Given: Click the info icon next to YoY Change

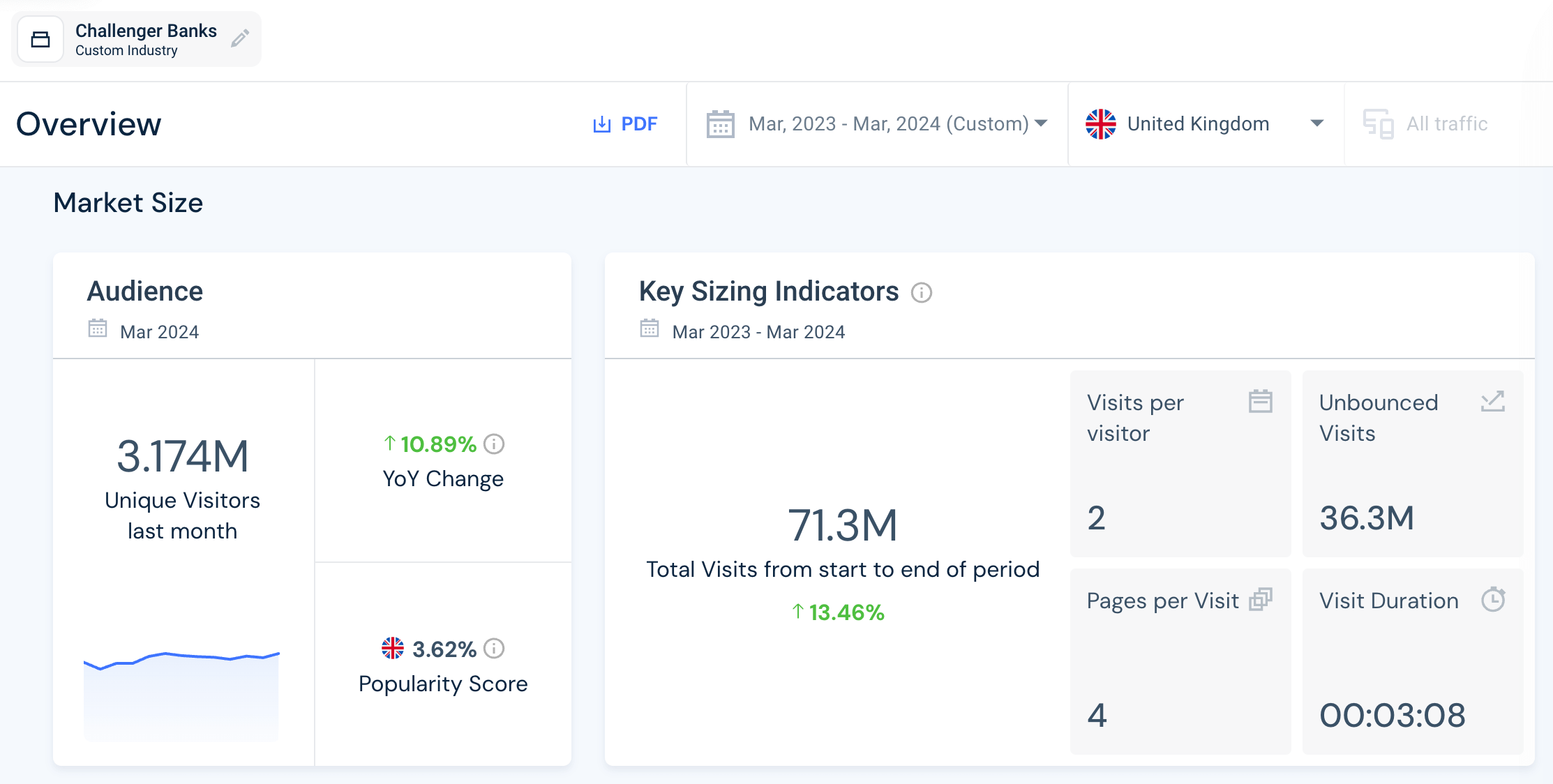Looking at the screenshot, I should [x=494, y=444].
